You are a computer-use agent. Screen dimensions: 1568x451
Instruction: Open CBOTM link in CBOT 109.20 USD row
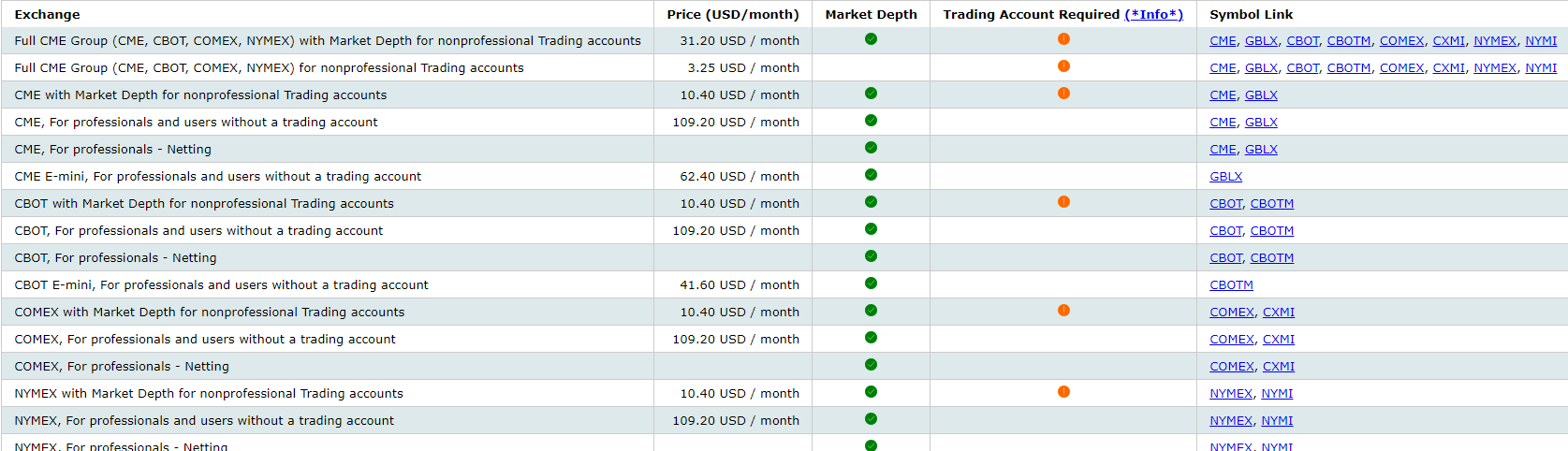point(1272,231)
